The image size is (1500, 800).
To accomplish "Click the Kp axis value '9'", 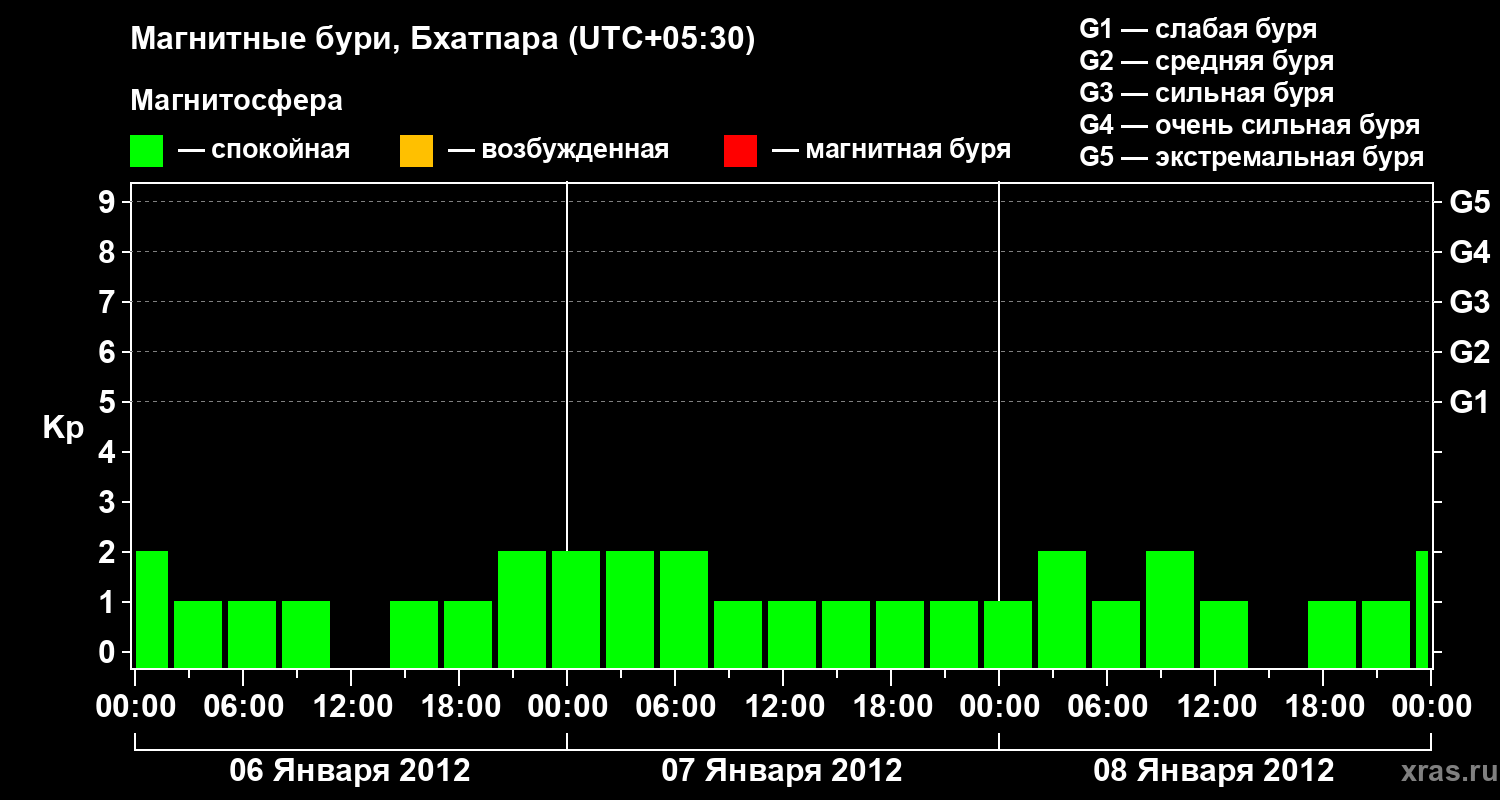I will click(x=109, y=202).
